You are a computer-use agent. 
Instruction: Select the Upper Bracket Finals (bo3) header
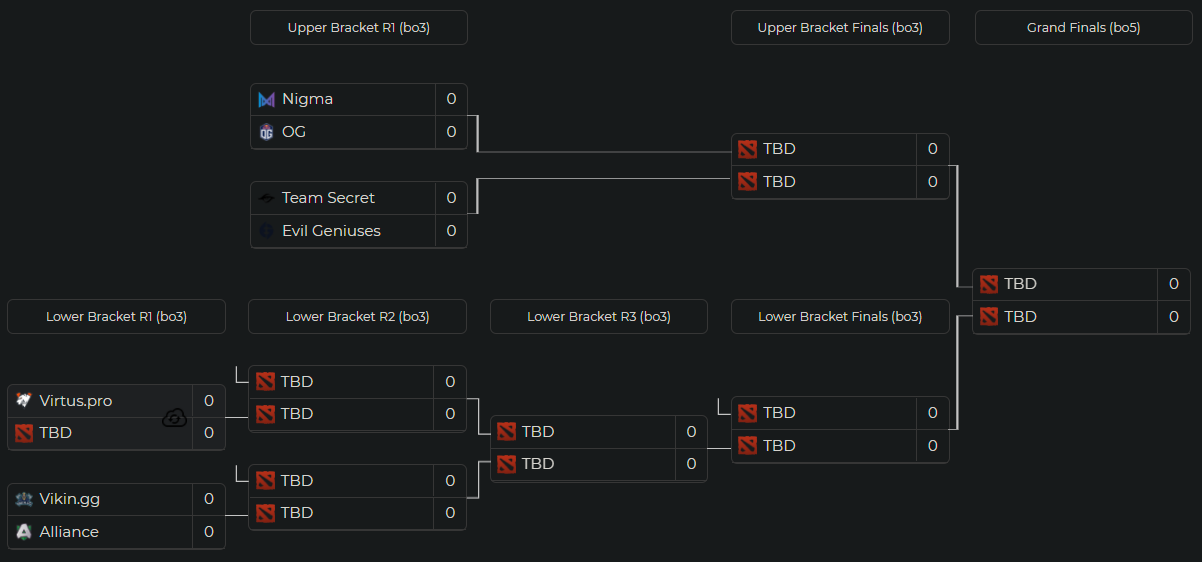coord(840,28)
